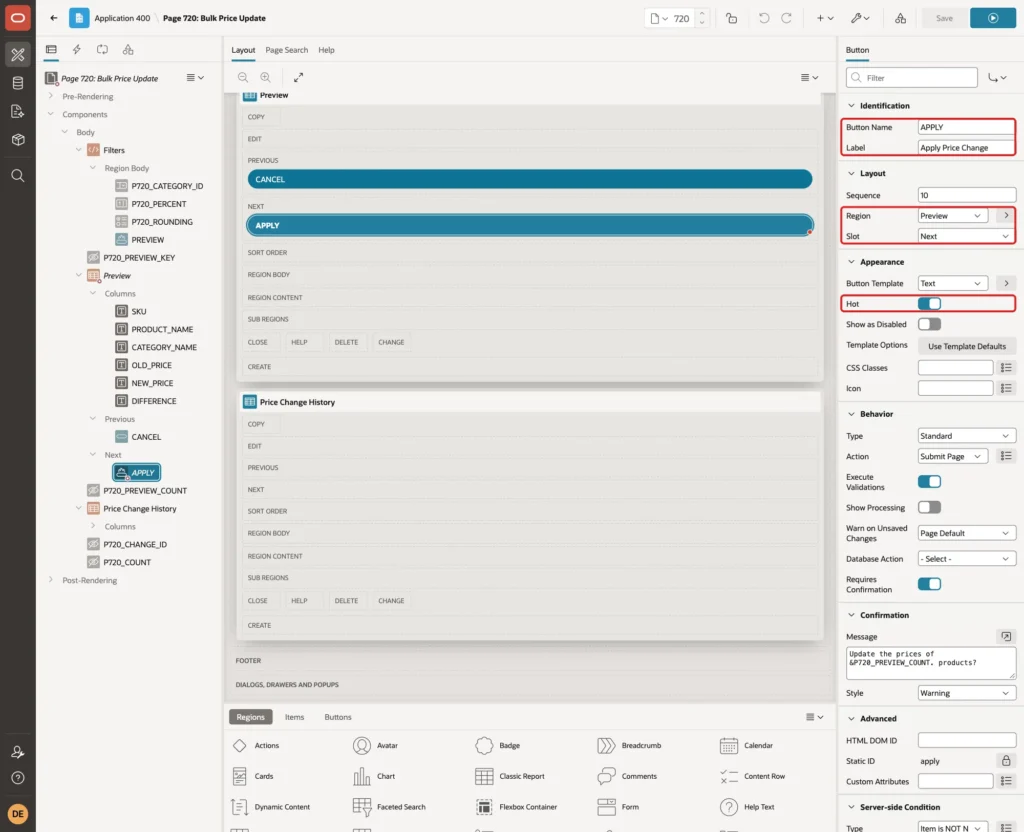The width and height of the screenshot is (1024, 832).
Task: Click the Sequence input field
Action: click(967, 195)
